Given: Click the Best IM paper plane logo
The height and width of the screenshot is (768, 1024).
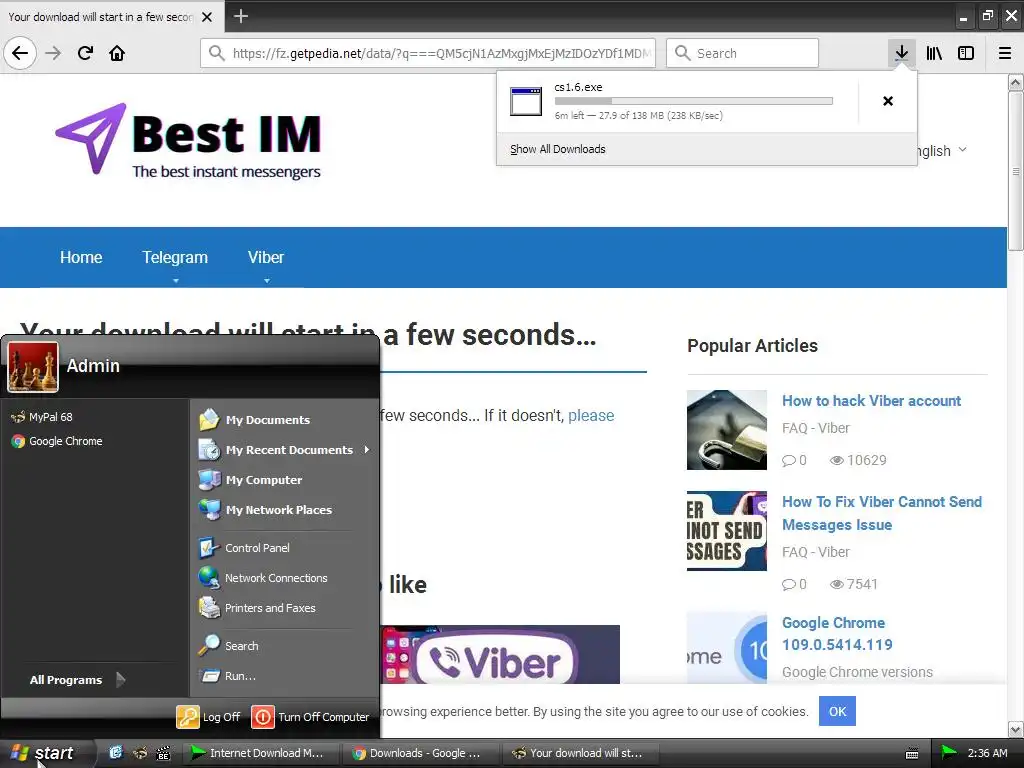Looking at the screenshot, I should [x=91, y=137].
